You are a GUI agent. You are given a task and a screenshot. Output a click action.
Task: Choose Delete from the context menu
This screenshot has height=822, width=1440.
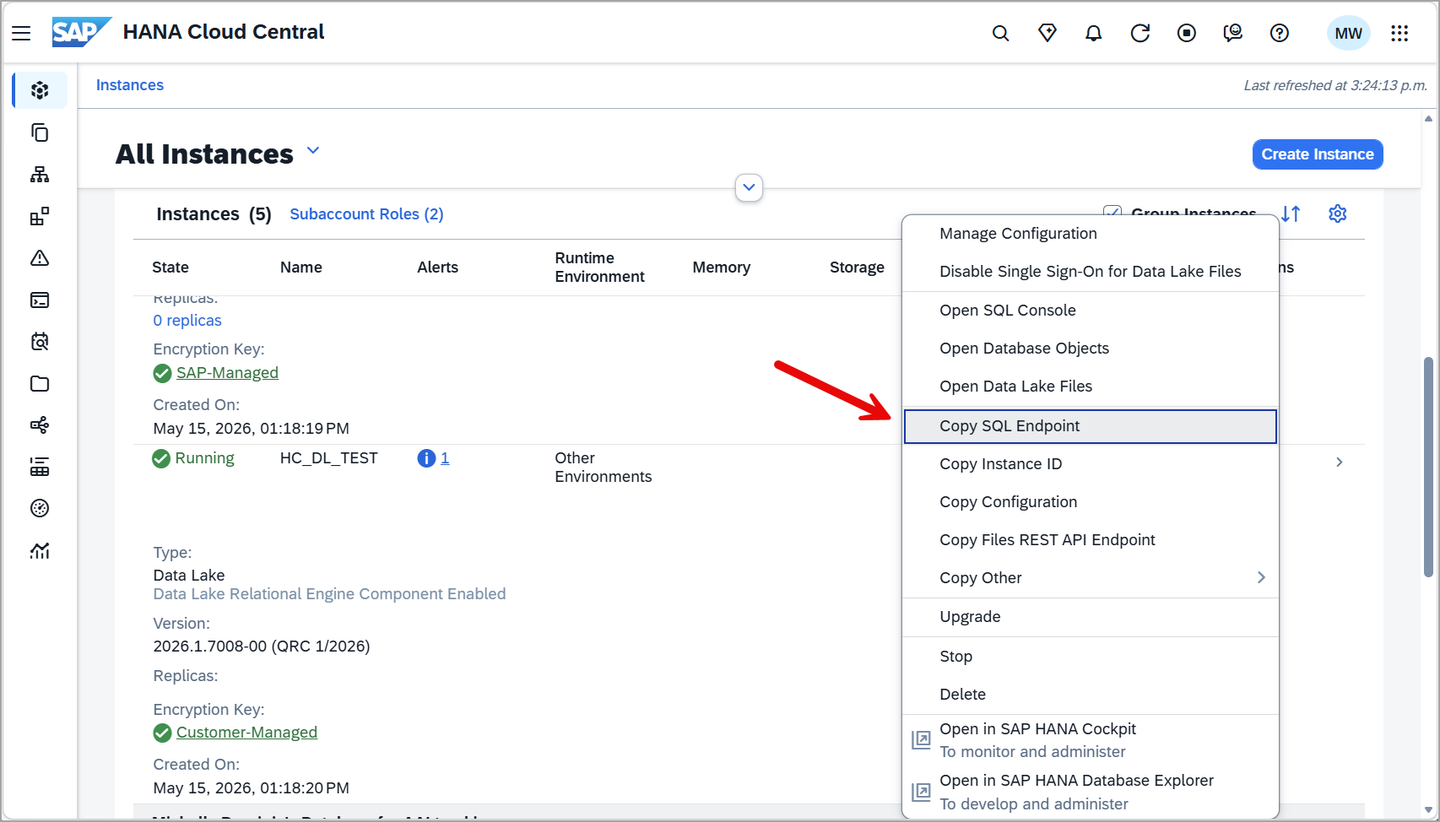[x=1090, y=694]
